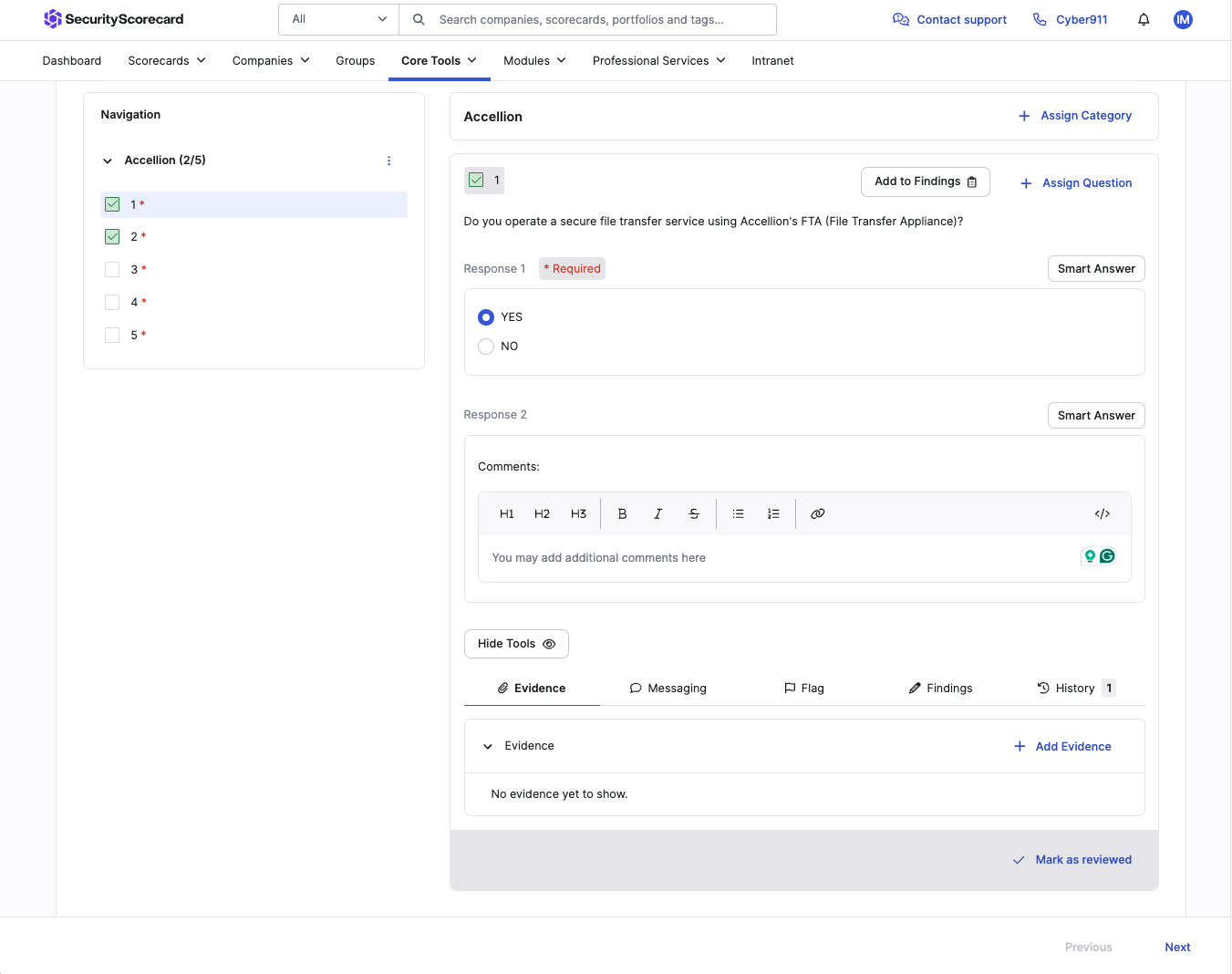Expand the Scorecards menu
Viewport: 1232px width, 974px height.
[167, 61]
